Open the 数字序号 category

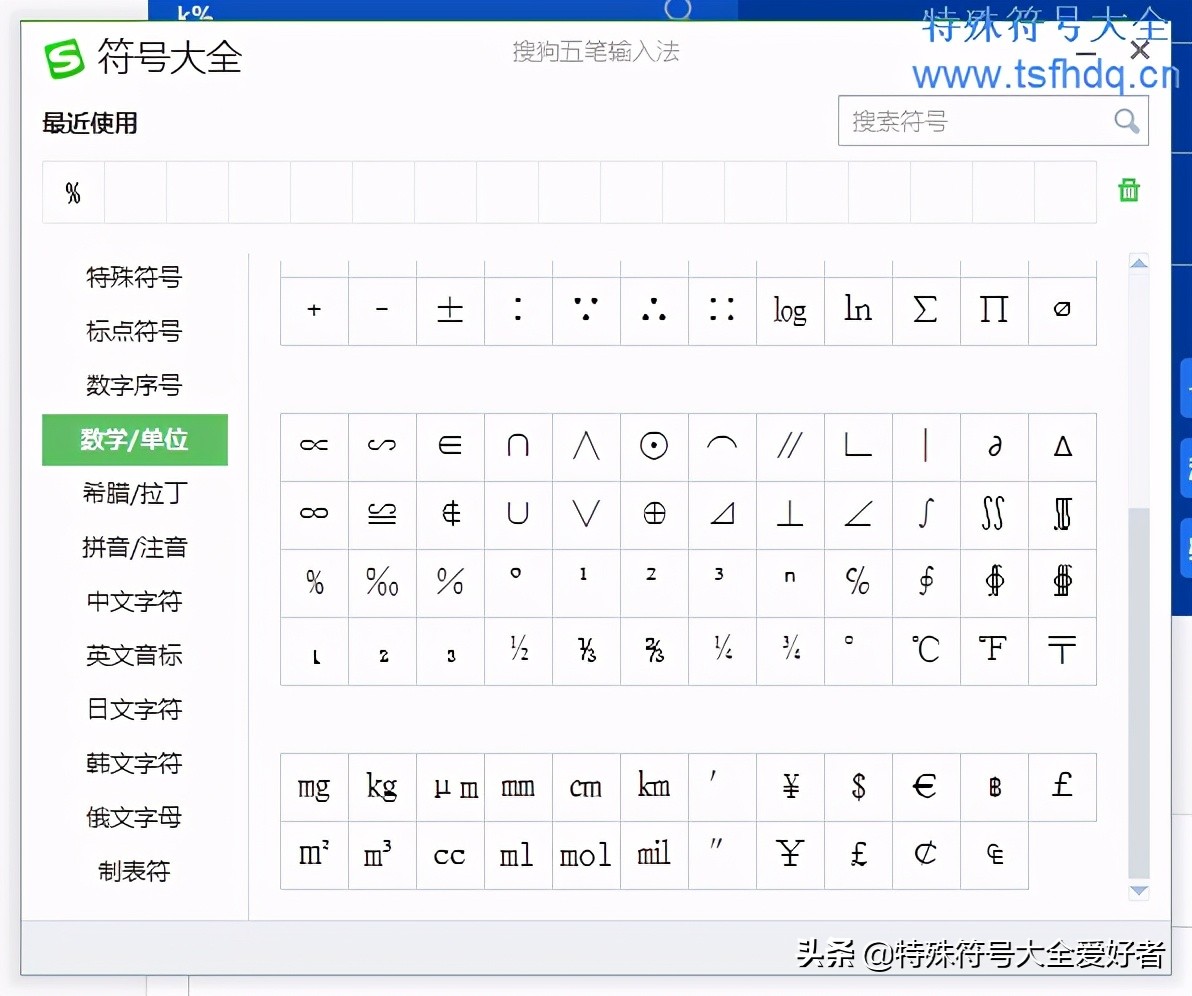coord(134,385)
